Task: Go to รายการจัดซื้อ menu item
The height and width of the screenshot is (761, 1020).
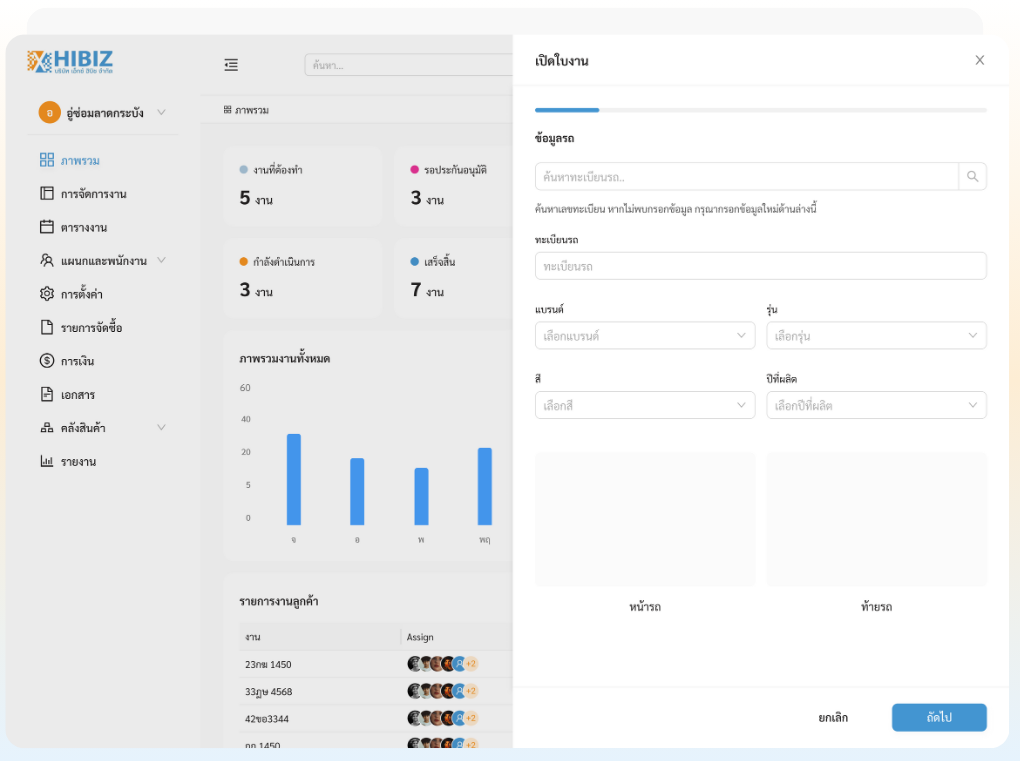Action: (91, 327)
